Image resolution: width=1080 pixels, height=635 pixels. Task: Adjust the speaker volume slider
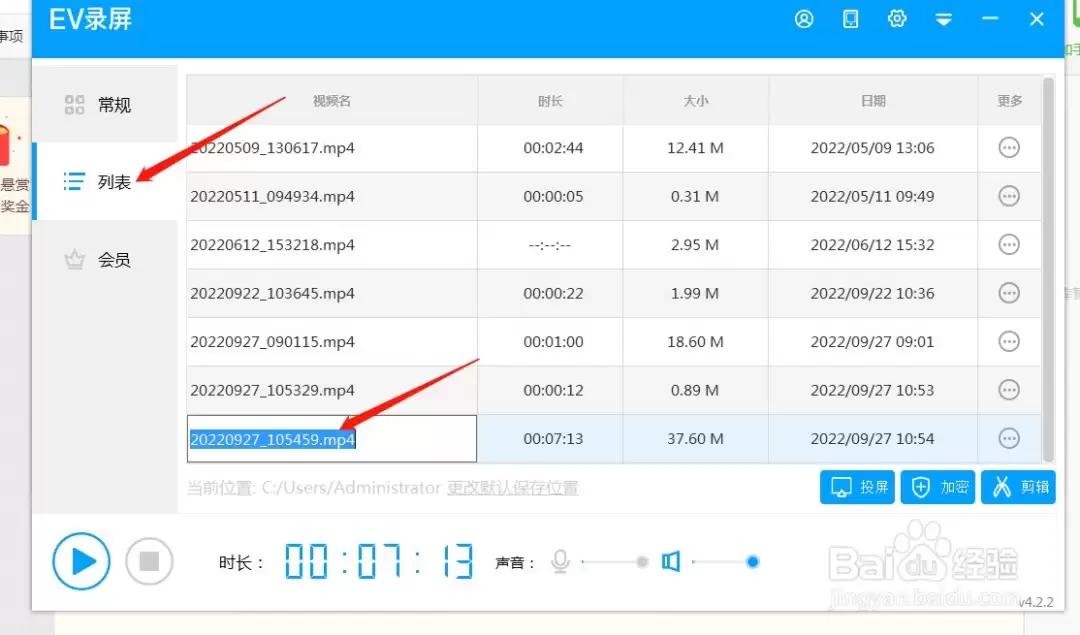725,562
